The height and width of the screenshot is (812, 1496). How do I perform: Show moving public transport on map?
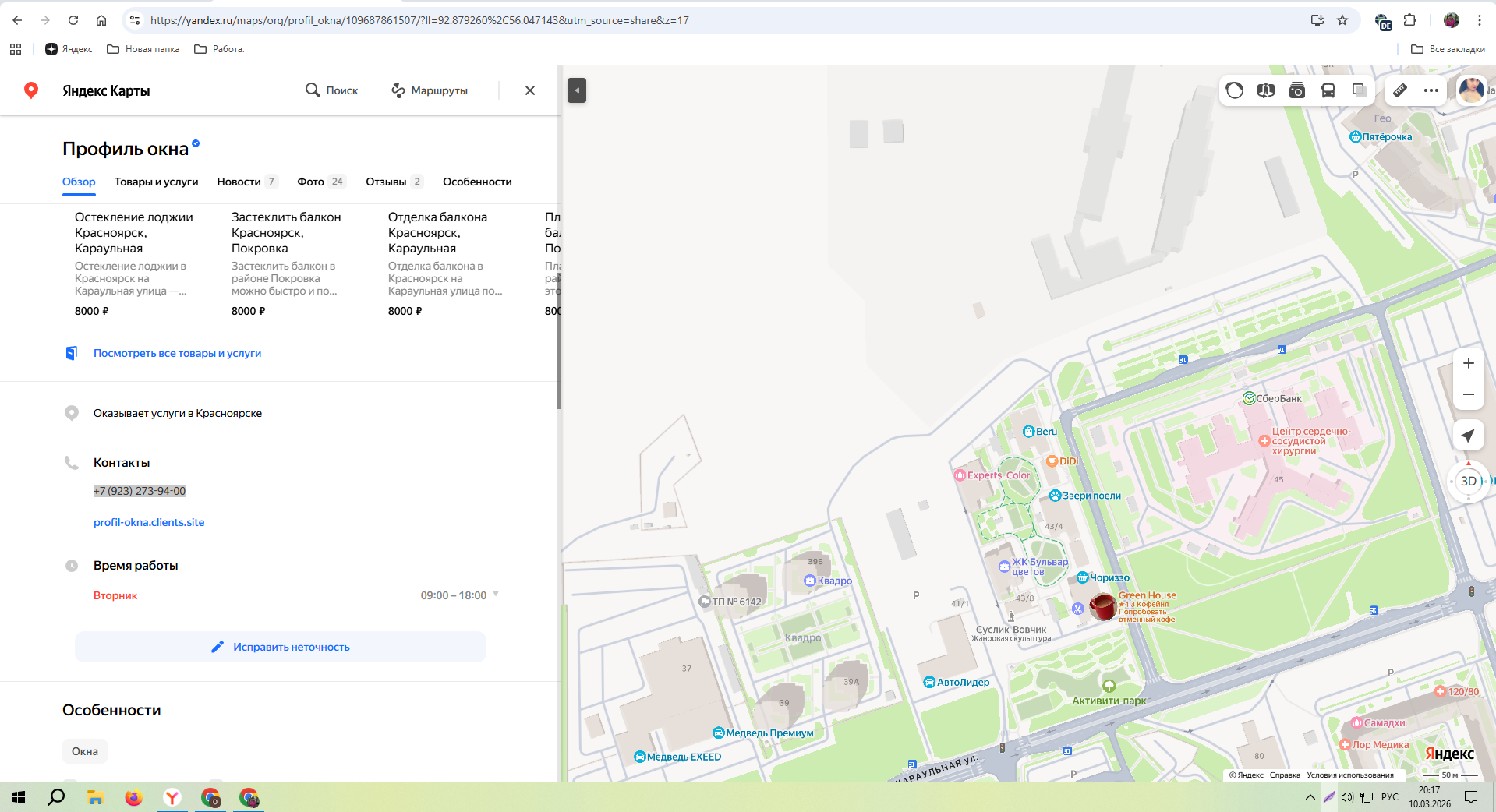tap(1328, 90)
